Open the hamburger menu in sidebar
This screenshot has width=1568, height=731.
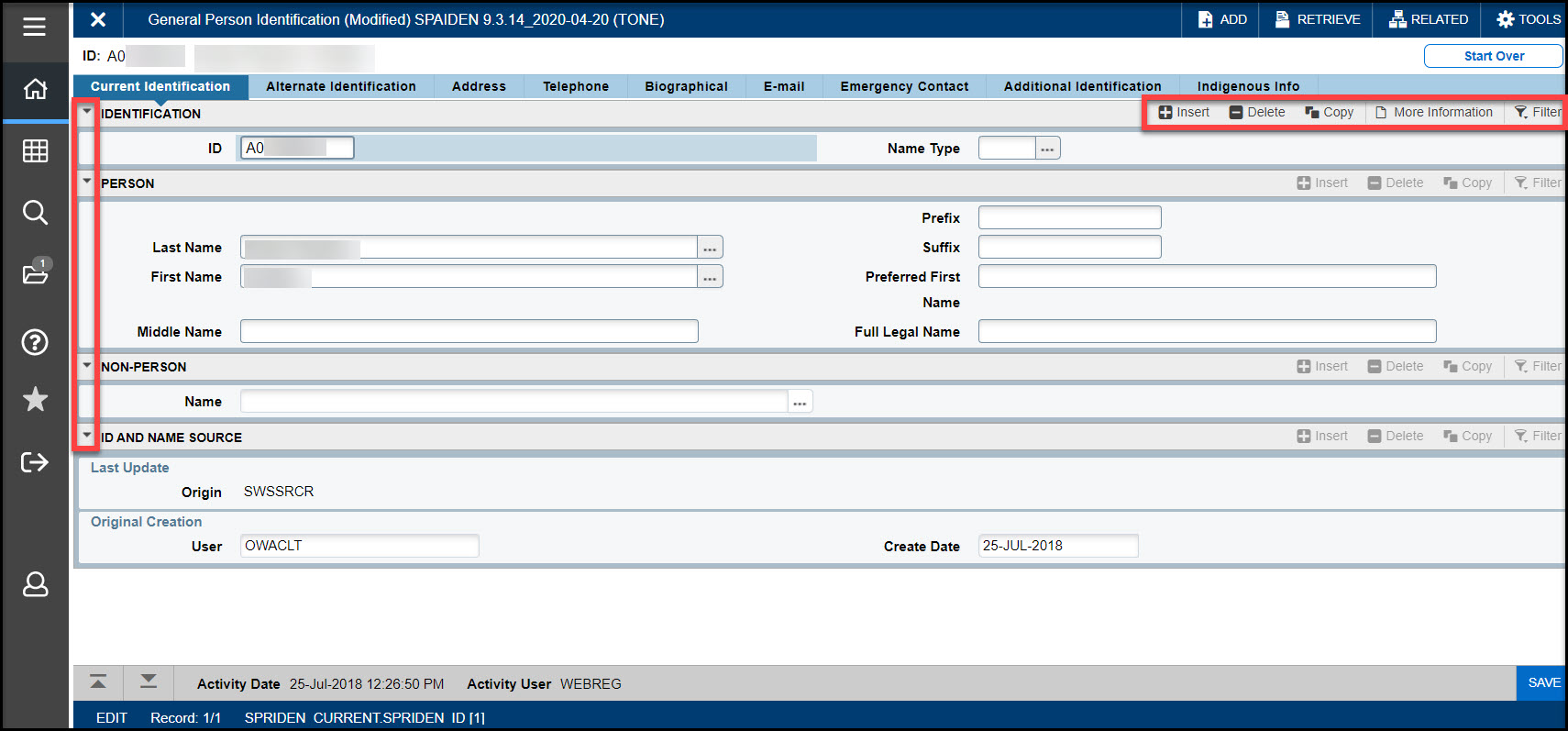(x=35, y=27)
